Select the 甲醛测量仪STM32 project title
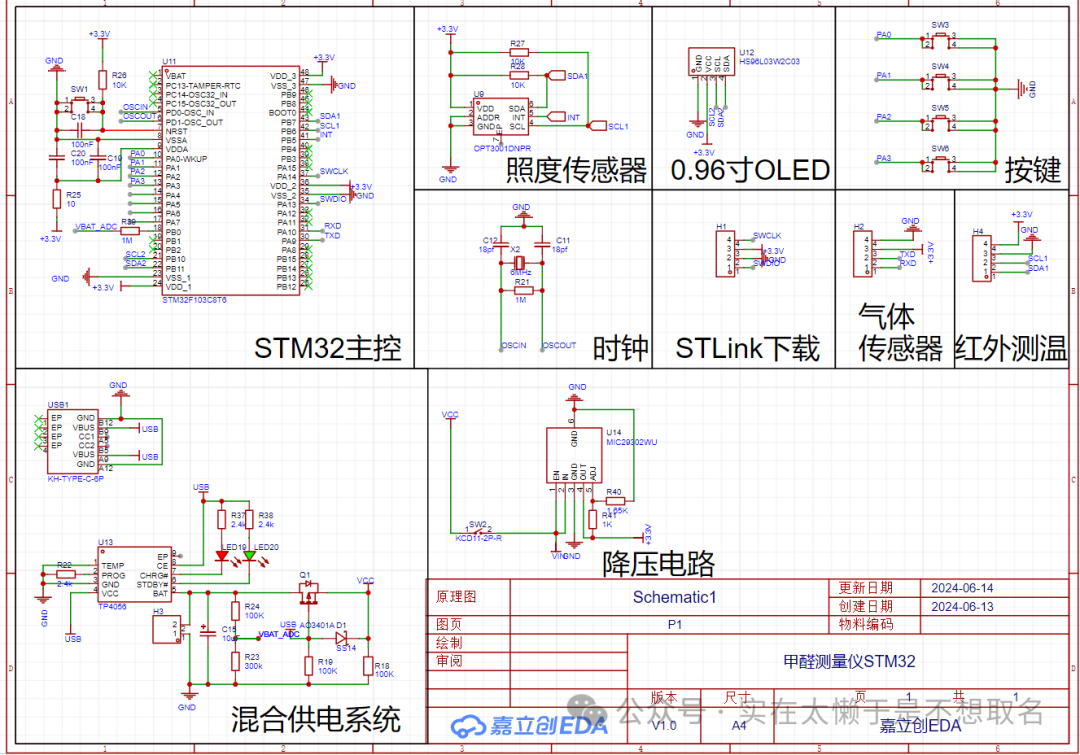1080x755 pixels. [x=849, y=661]
